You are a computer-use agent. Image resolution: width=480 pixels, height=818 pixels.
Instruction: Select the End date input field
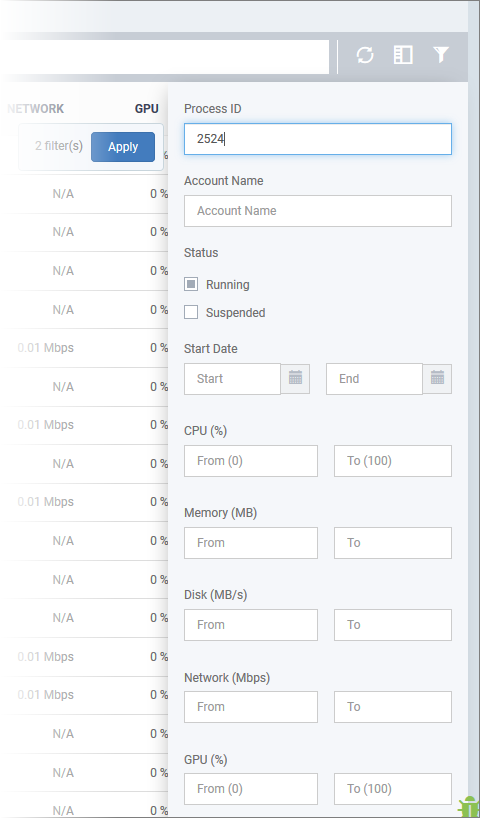point(374,379)
